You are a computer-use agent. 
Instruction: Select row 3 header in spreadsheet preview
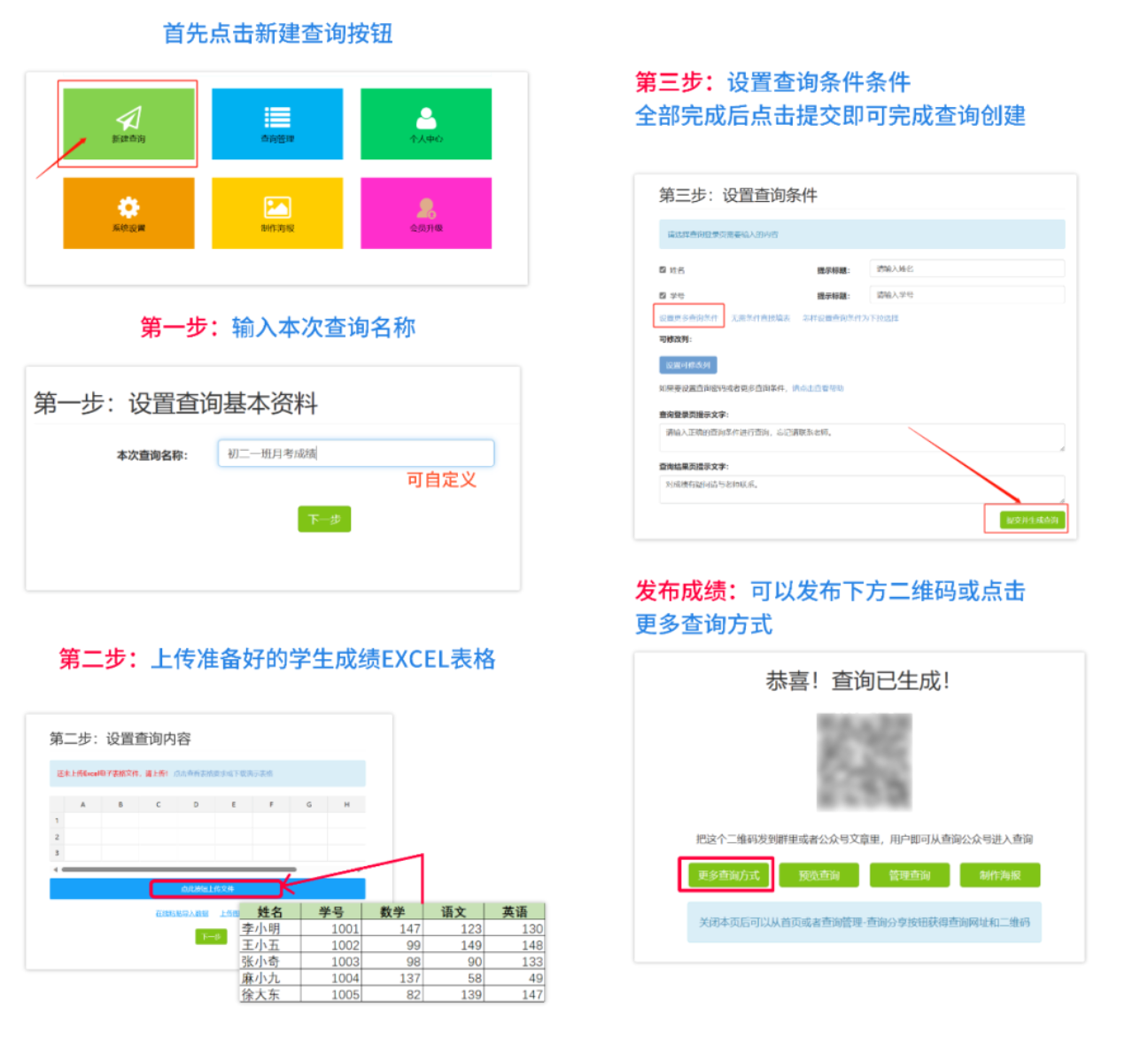coord(57,853)
